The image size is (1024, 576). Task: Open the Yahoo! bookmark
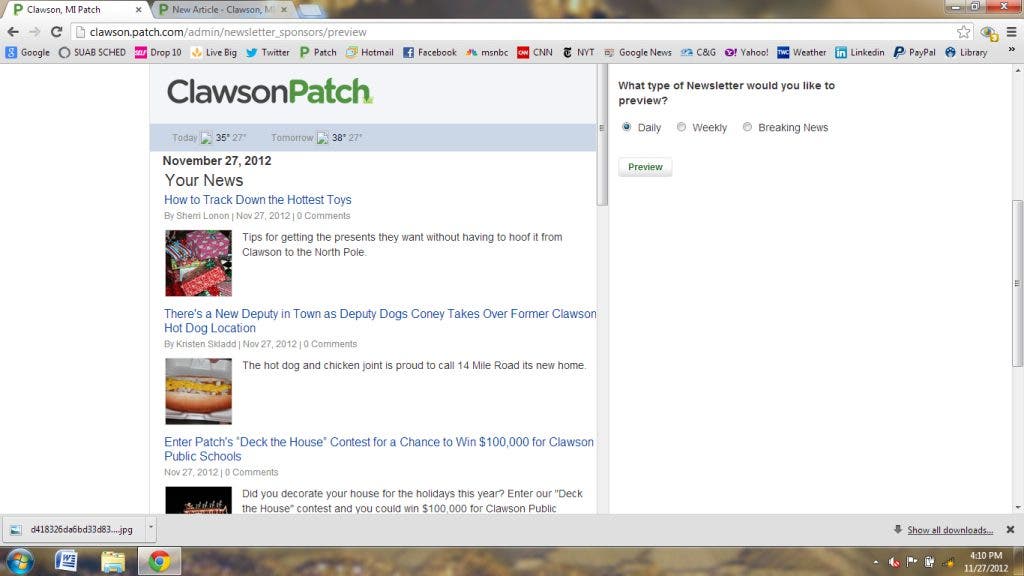tap(746, 52)
